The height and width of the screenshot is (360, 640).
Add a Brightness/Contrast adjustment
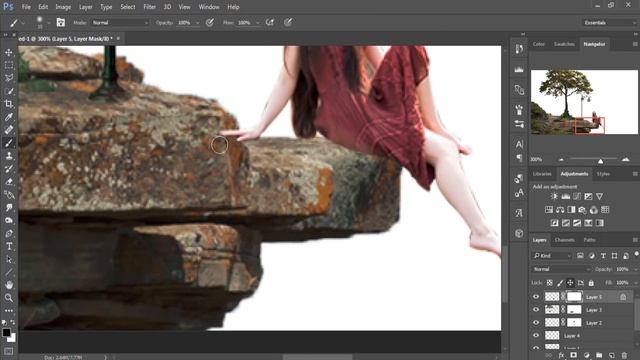(x=554, y=196)
